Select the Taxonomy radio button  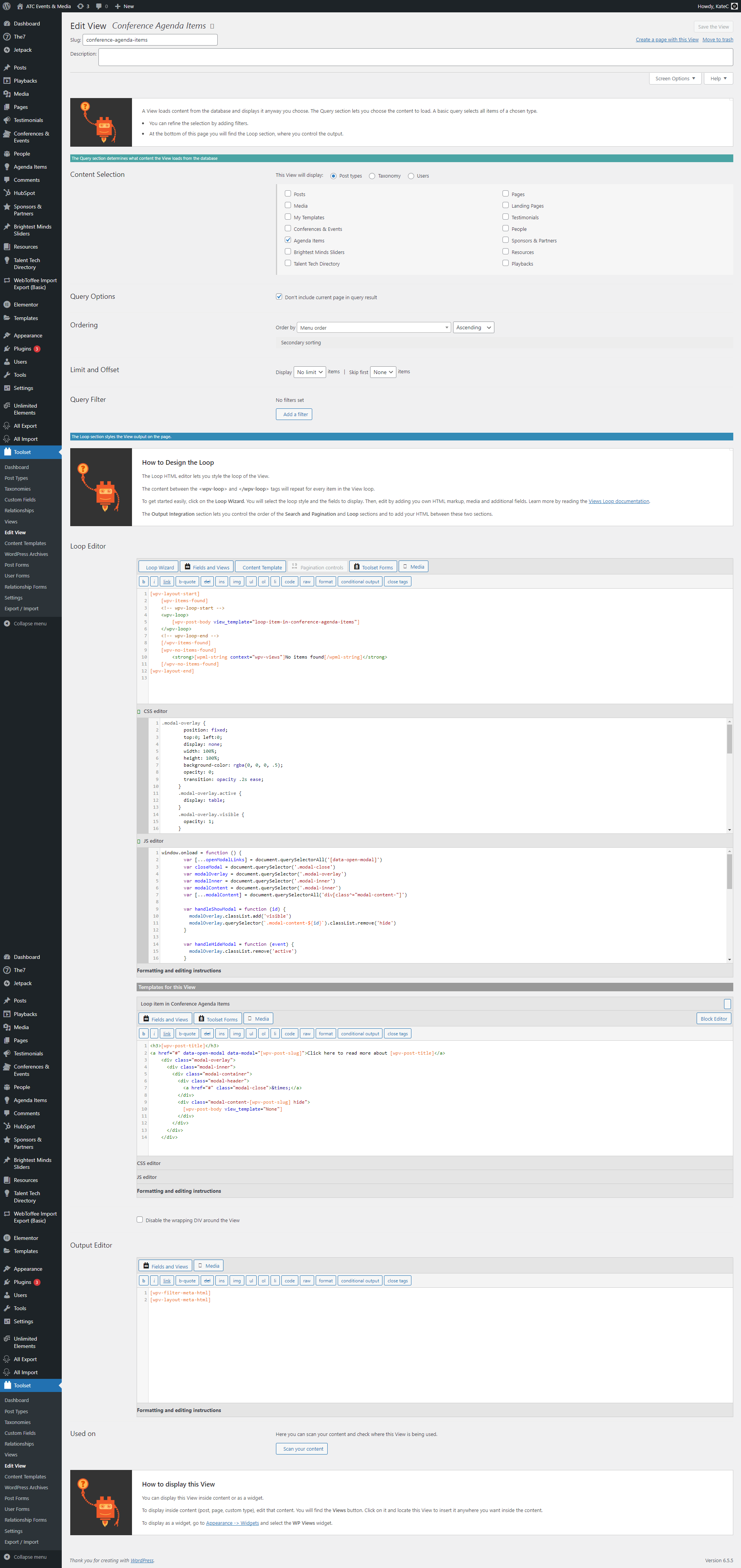point(372,176)
